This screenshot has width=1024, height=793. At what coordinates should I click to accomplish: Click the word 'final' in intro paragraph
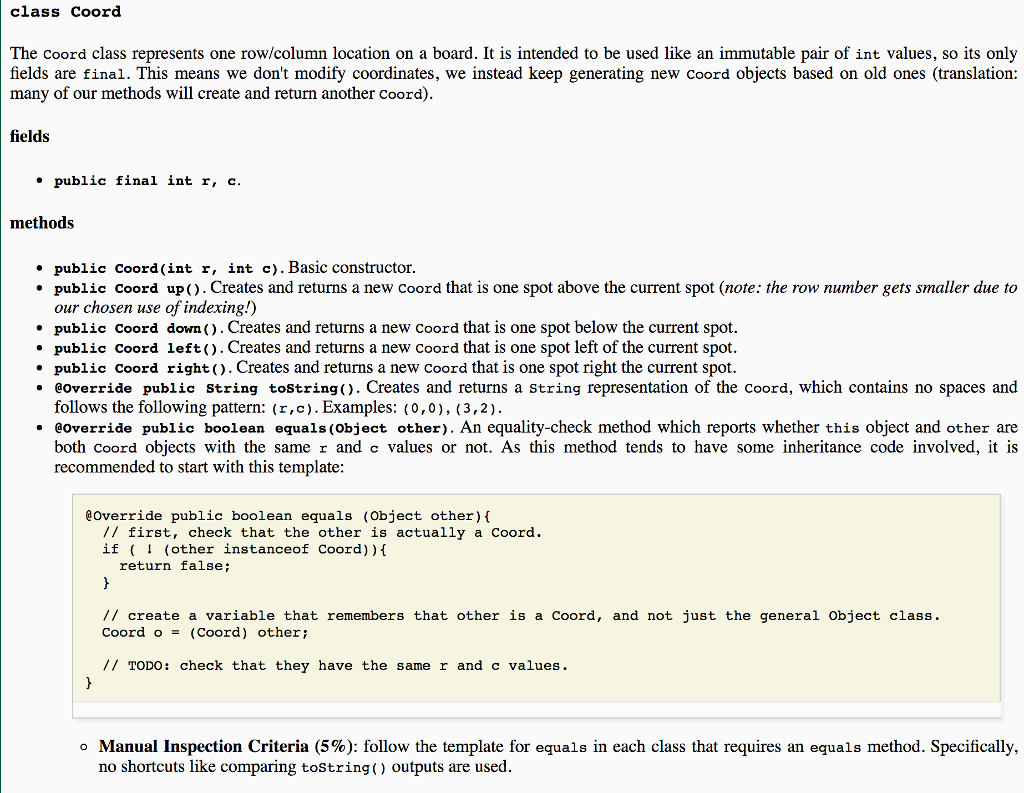103,74
